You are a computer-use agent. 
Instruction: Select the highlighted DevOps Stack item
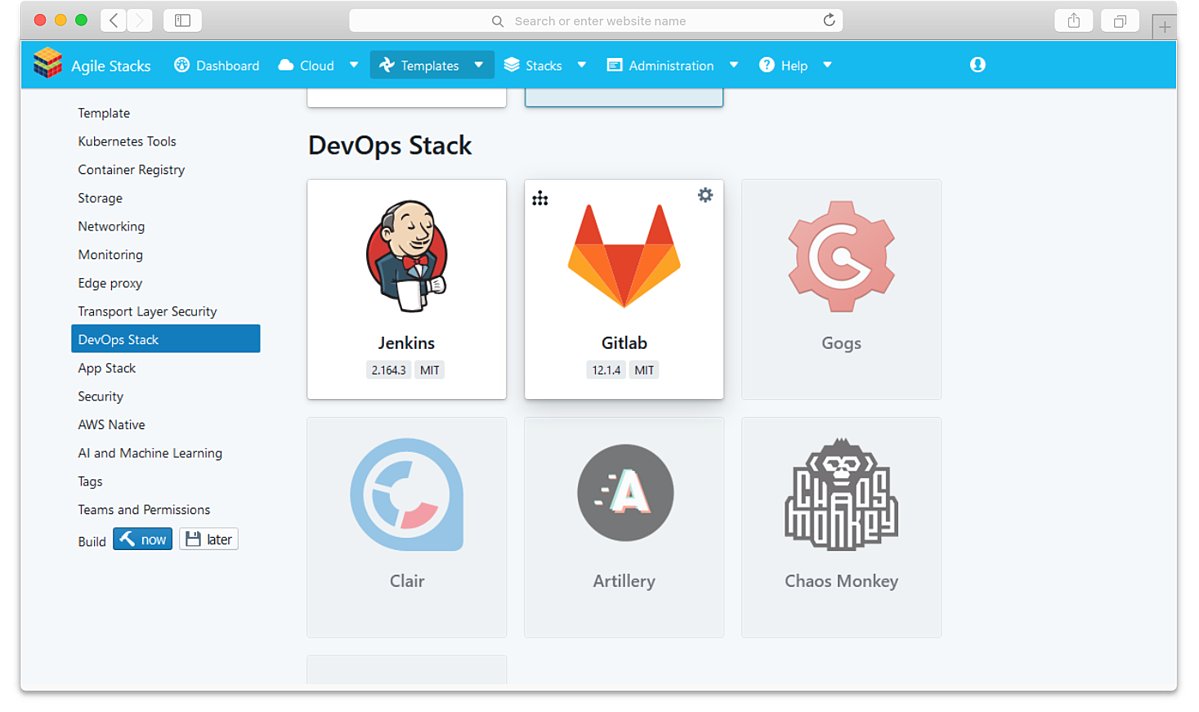165,339
